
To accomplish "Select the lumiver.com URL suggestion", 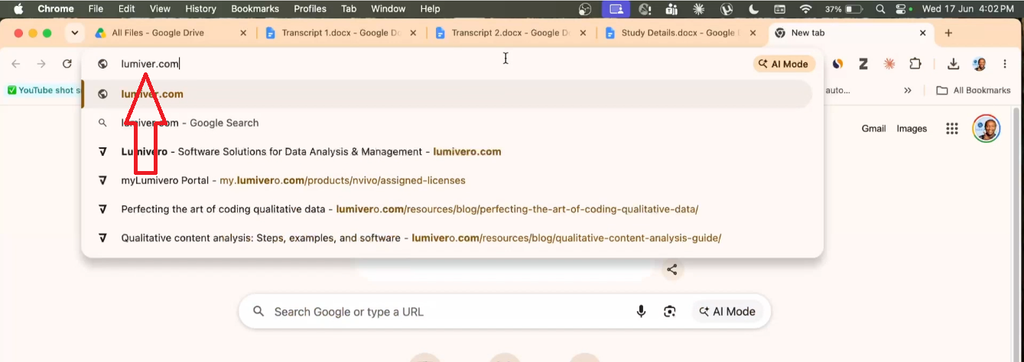I will [x=447, y=94].
